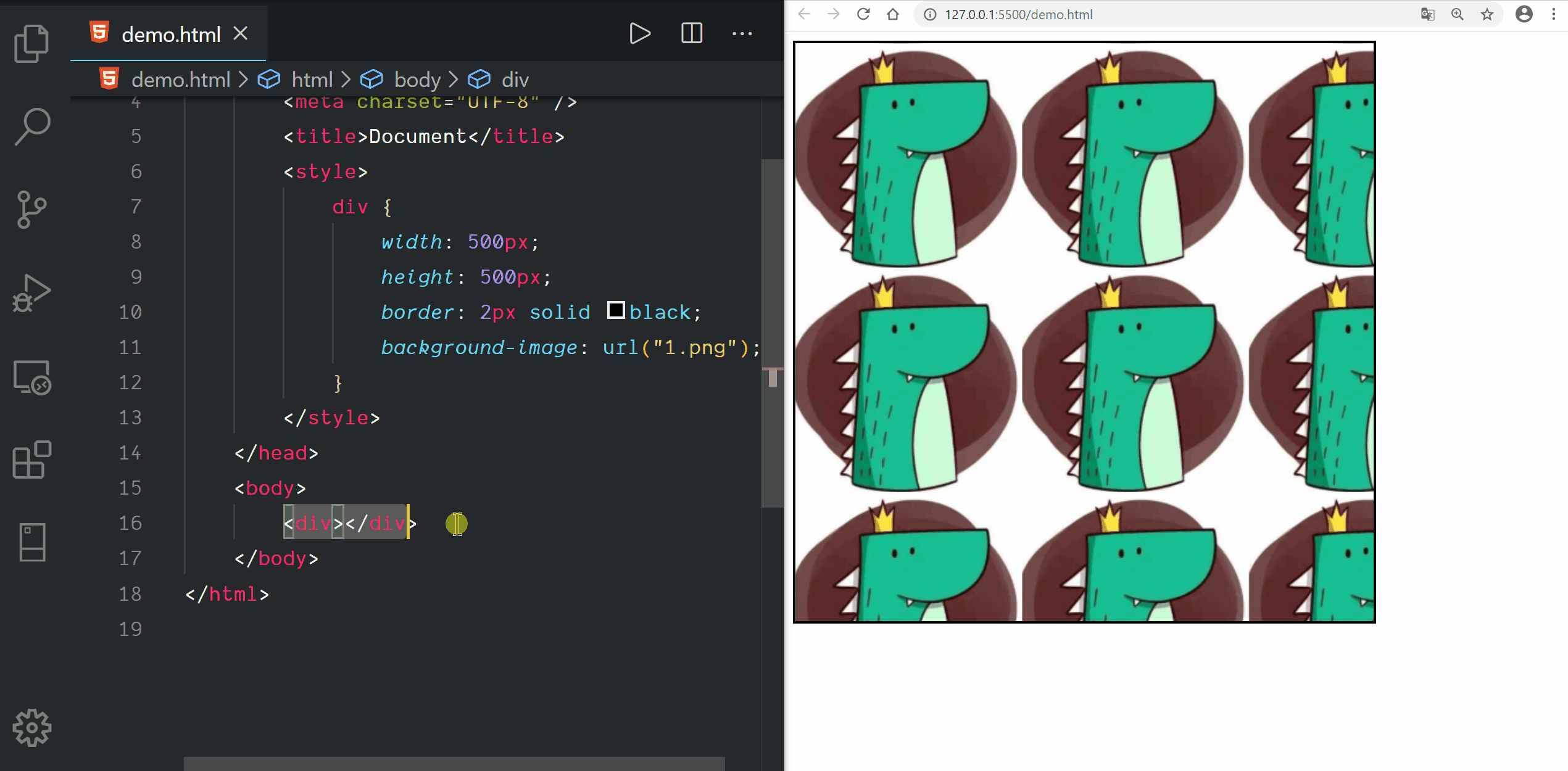Open Run and Debug view
1568x771 pixels.
(x=31, y=293)
